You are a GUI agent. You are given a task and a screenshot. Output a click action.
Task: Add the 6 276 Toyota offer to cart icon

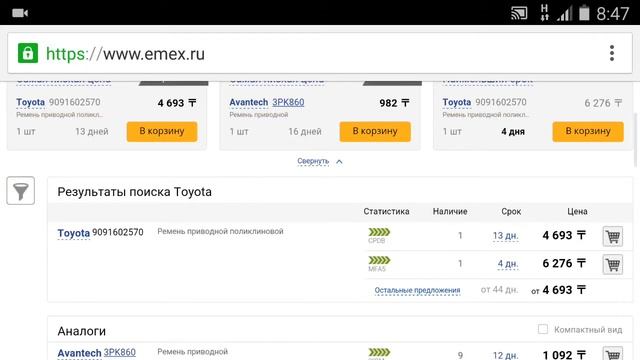tap(613, 264)
